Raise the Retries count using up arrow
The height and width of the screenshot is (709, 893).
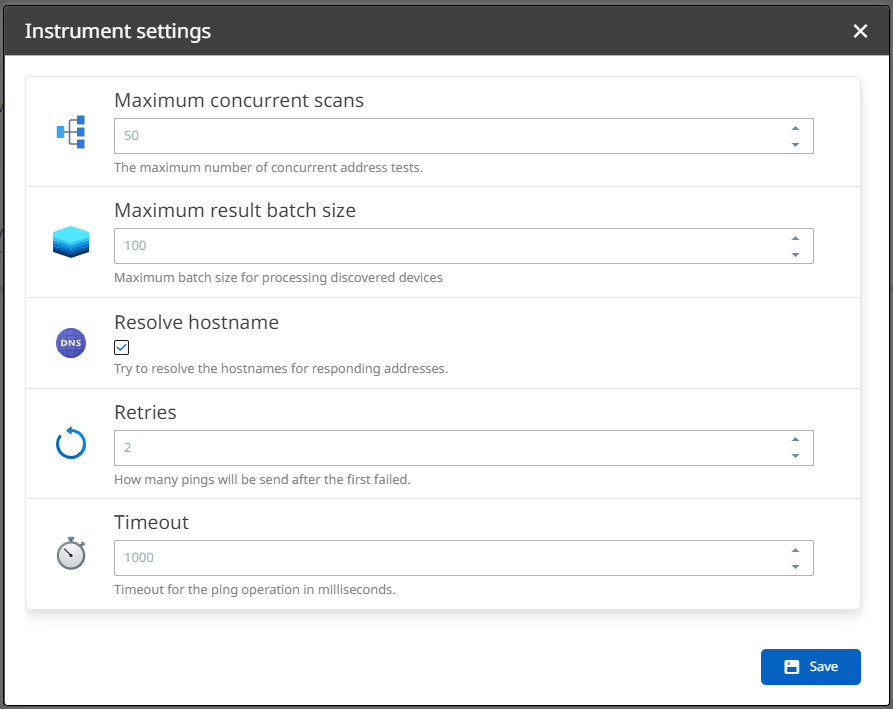pos(795,439)
